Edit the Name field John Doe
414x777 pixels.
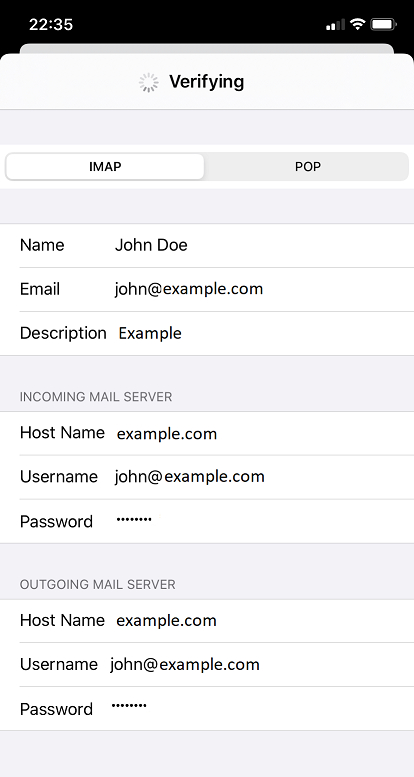coord(207,245)
